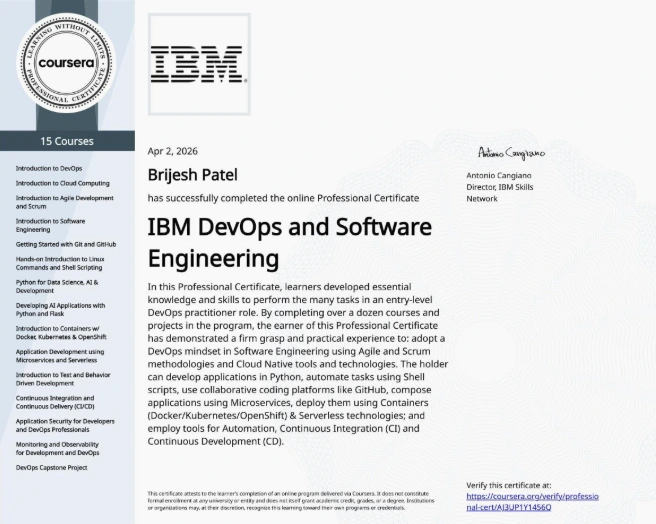
Task: Click 'has successfully completed the online Professional Certificate'
Action: (x=283, y=198)
